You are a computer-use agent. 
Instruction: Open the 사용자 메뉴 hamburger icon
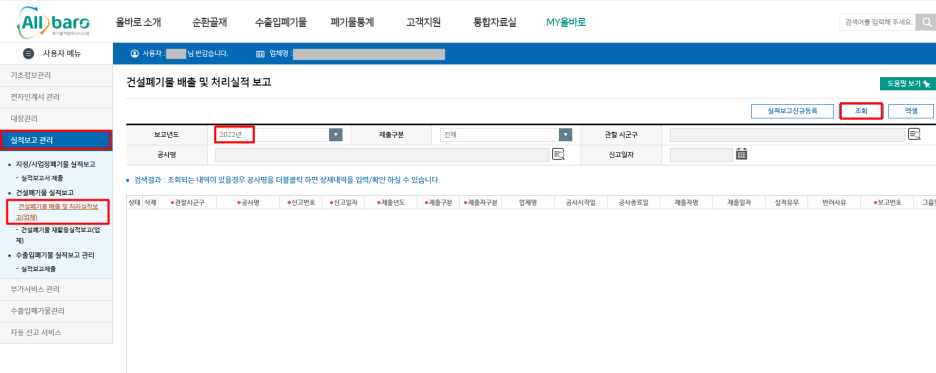coord(28,54)
